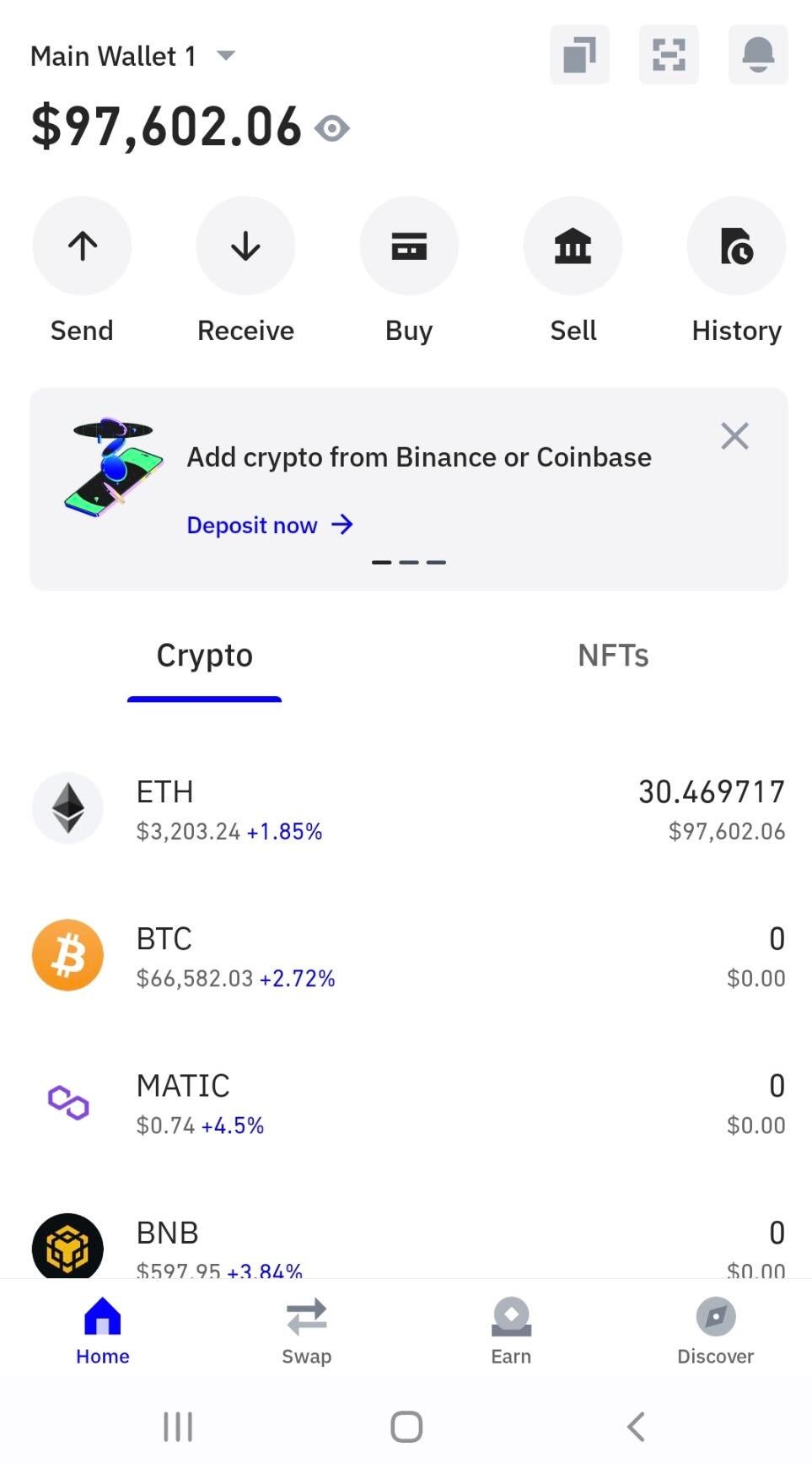Open the Discover compass tab
This screenshot has width=812, height=1463.
tap(715, 1331)
